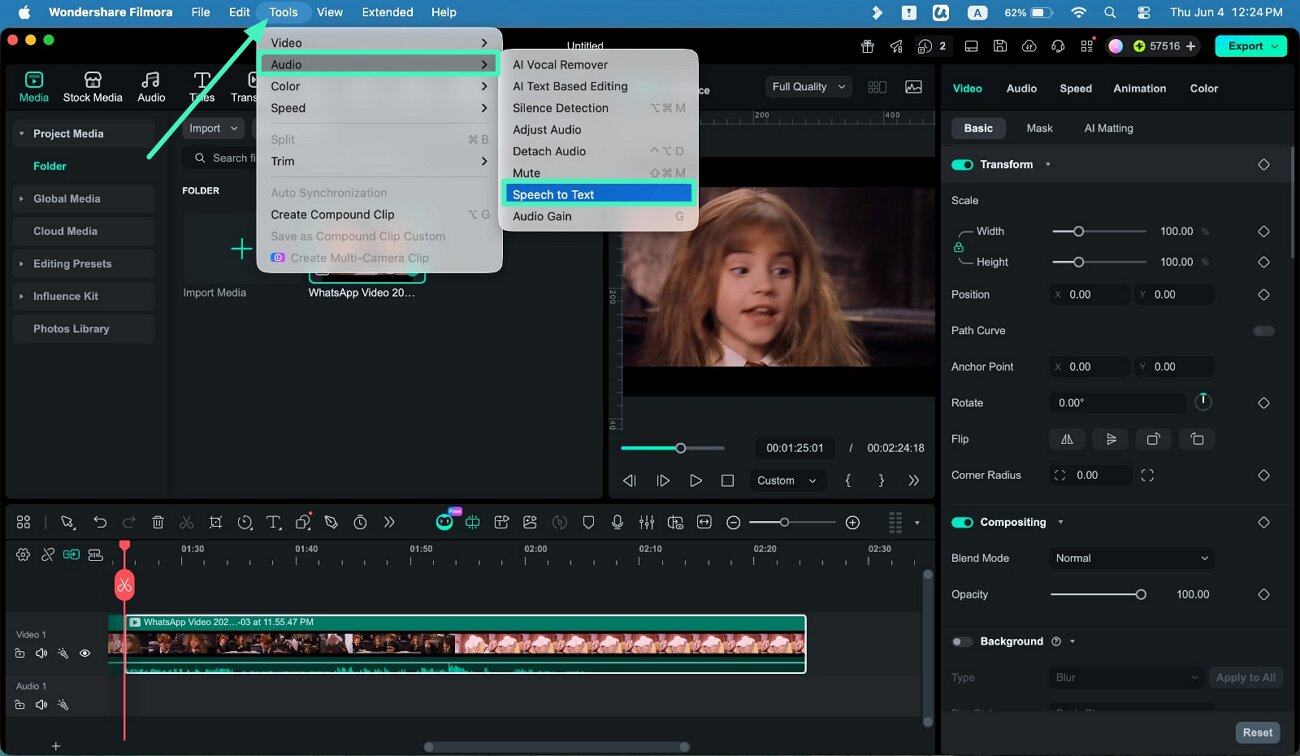The width and height of the screenshot is (1300, 756).
Task: Open the Export dropdown button
Action: pyautogui.click(x=1250, y=46)
